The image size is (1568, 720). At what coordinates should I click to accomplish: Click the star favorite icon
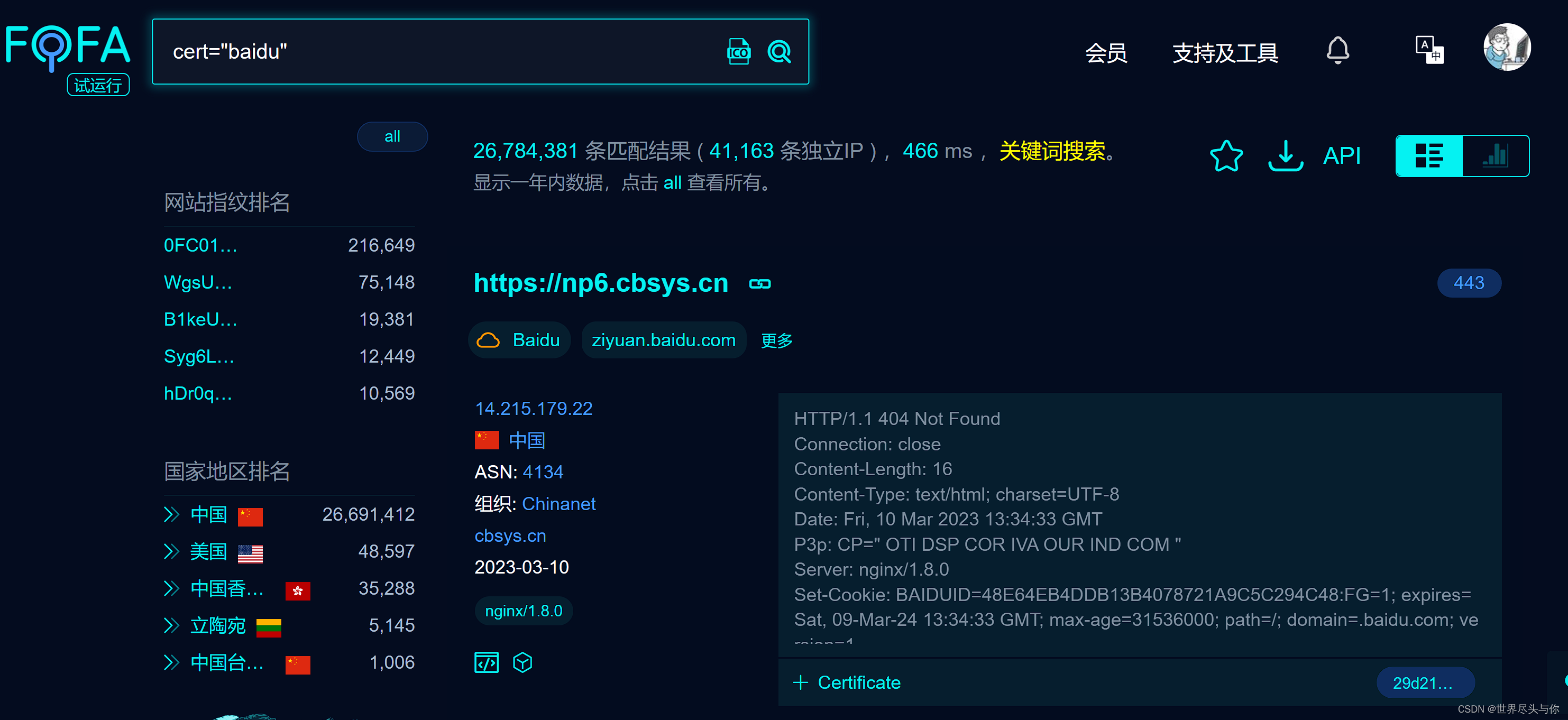[1226, 156]
